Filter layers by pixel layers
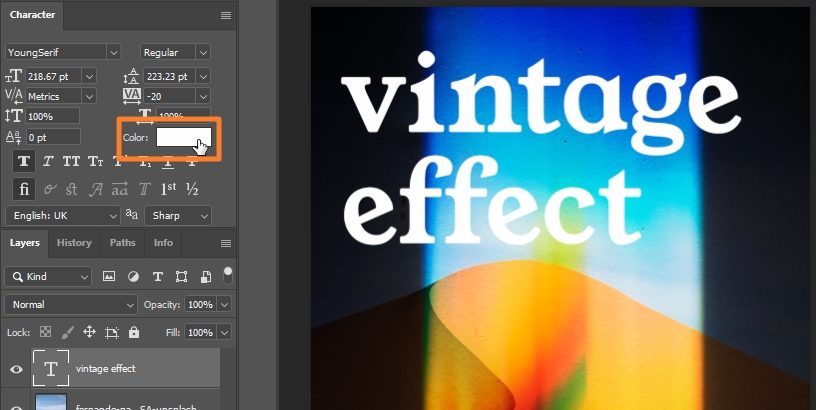Viewport: 816px width, 410px height. coord(109,276)
